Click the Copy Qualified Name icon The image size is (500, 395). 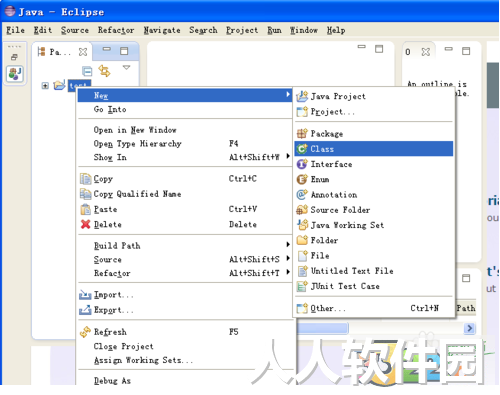[x=86, y=194]
